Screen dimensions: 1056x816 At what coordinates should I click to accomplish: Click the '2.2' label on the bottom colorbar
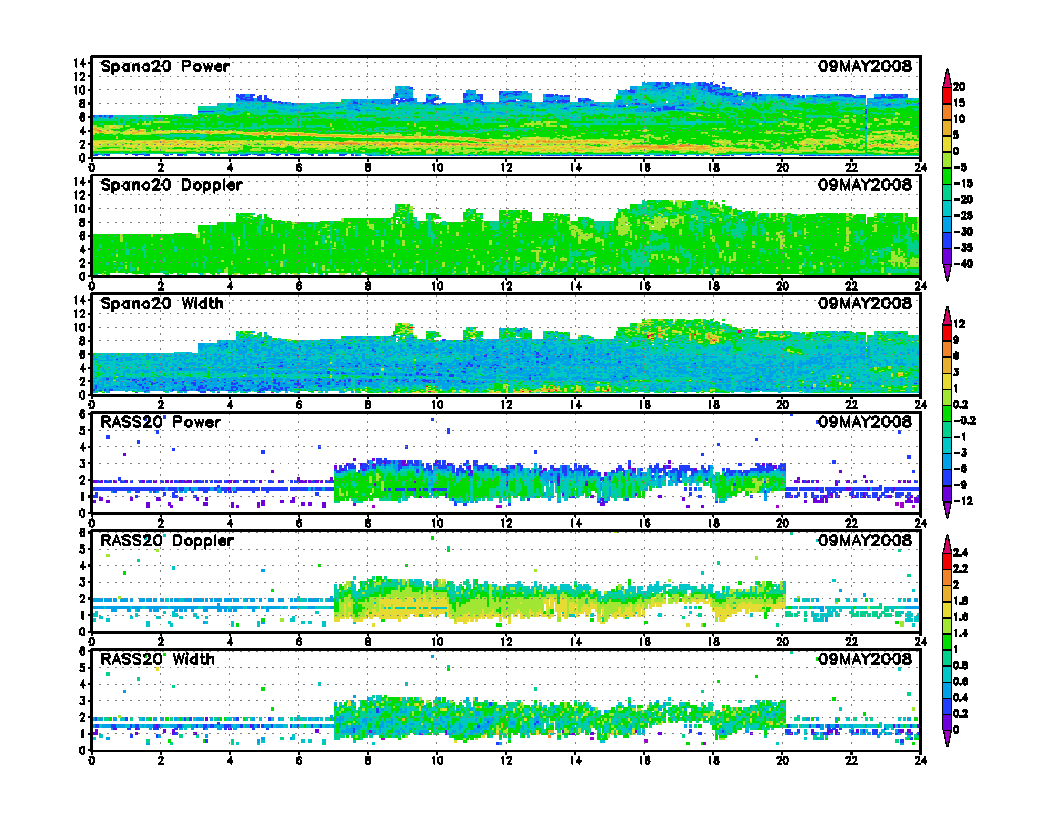[x=961, y=569]
